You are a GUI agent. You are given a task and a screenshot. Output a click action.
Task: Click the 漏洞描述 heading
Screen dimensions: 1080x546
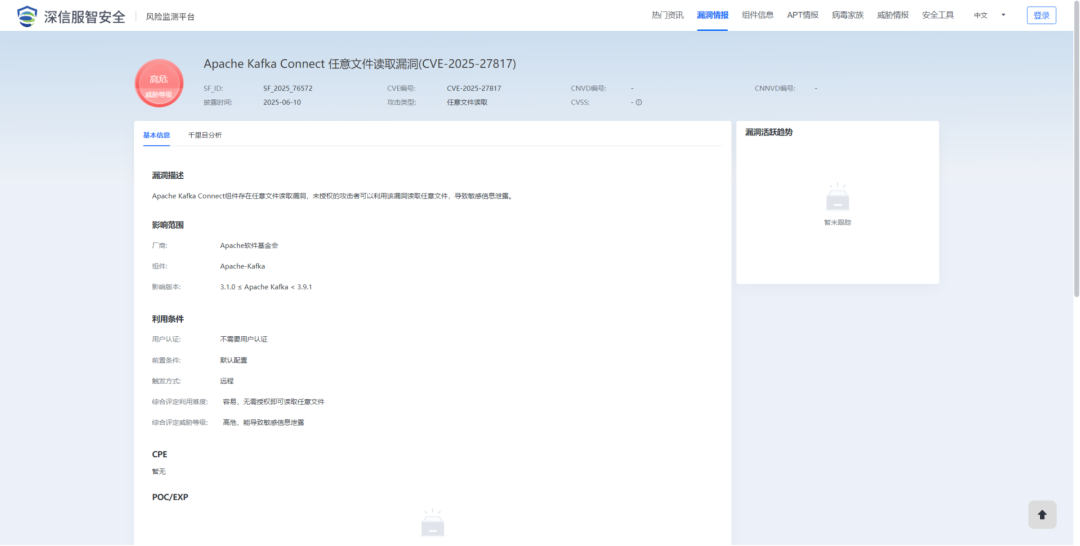click(167, 176)
